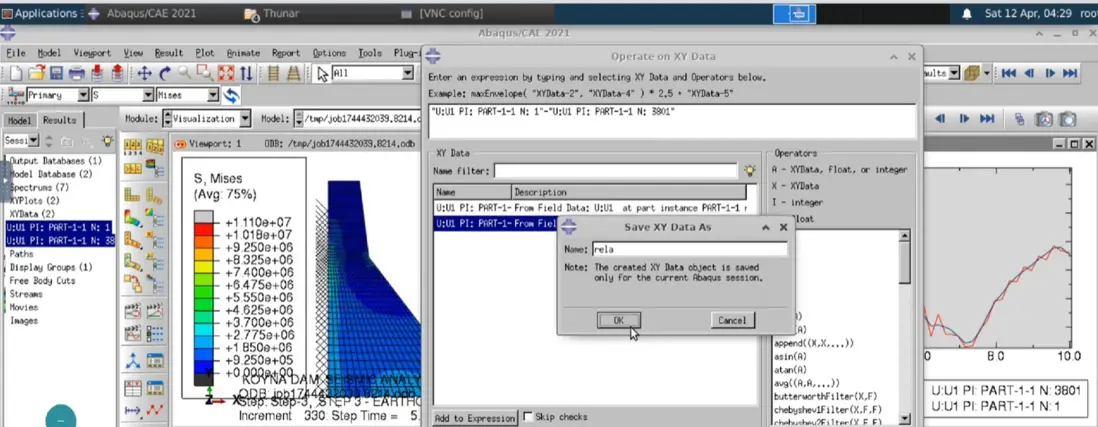Select the Box Zoom tool
The height and width of the screenshot is (427, 1098).
click(x=205, y=74)
